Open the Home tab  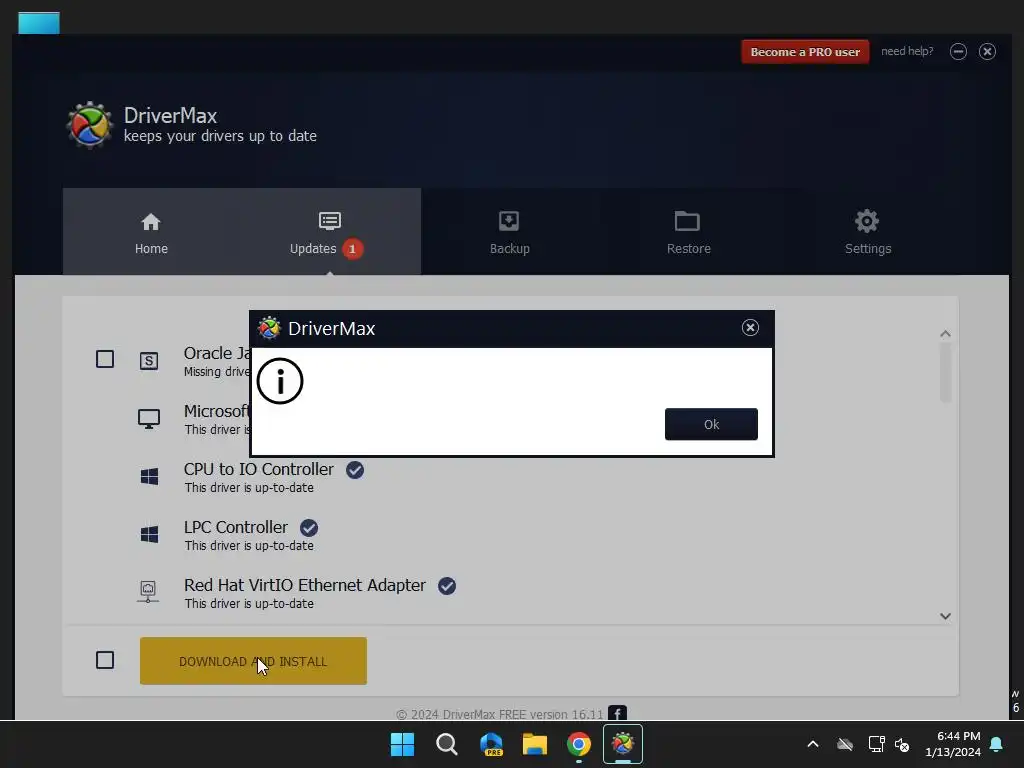[x=152, y=233]
